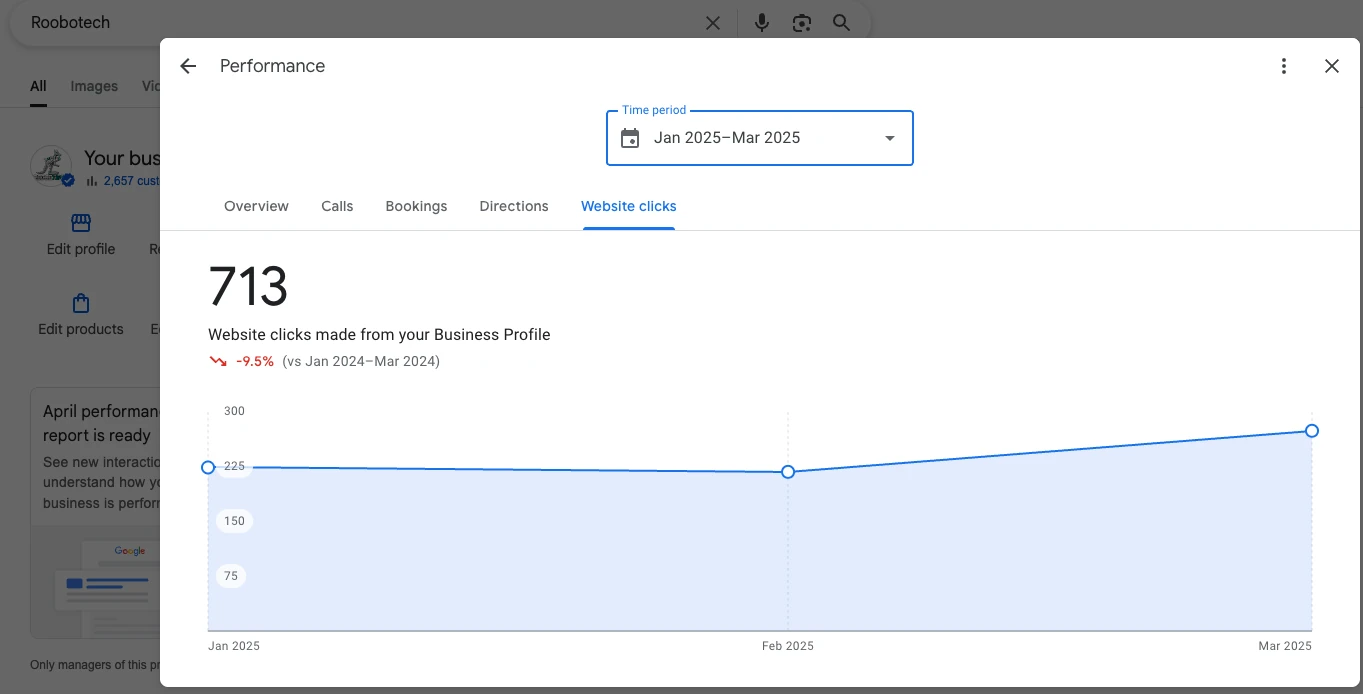Click the Jan 2025 x-axis label

point(234,646)
